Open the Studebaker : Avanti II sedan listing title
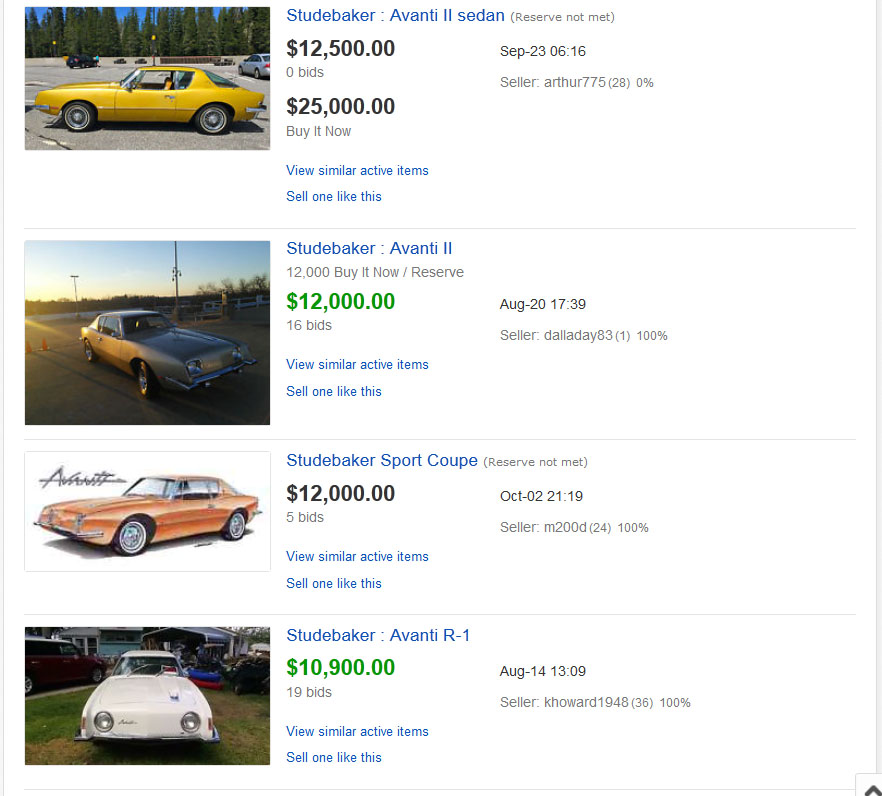882x796 pixels. click(x=395, y=16)
